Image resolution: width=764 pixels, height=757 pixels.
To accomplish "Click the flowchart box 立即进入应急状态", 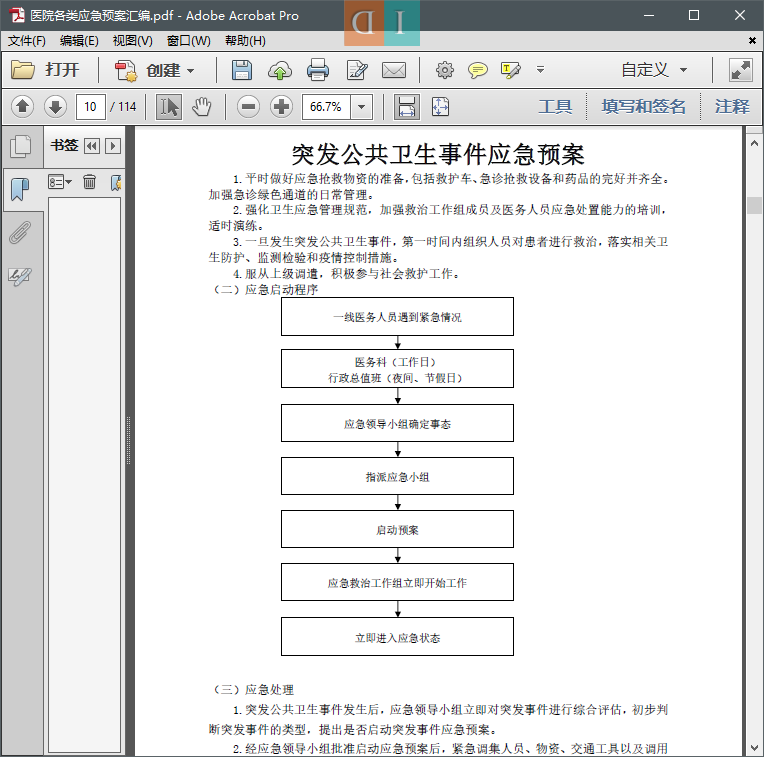I will tap(397, 637).
